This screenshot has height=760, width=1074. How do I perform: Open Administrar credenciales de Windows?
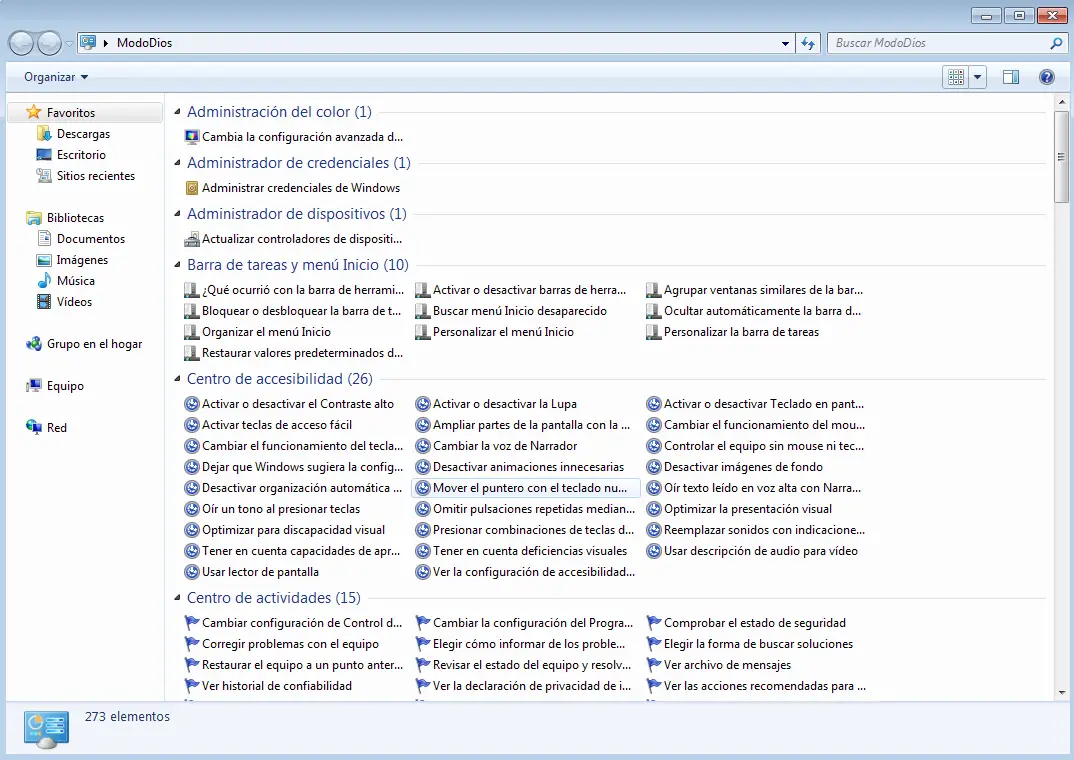click(x=300, y=188)
